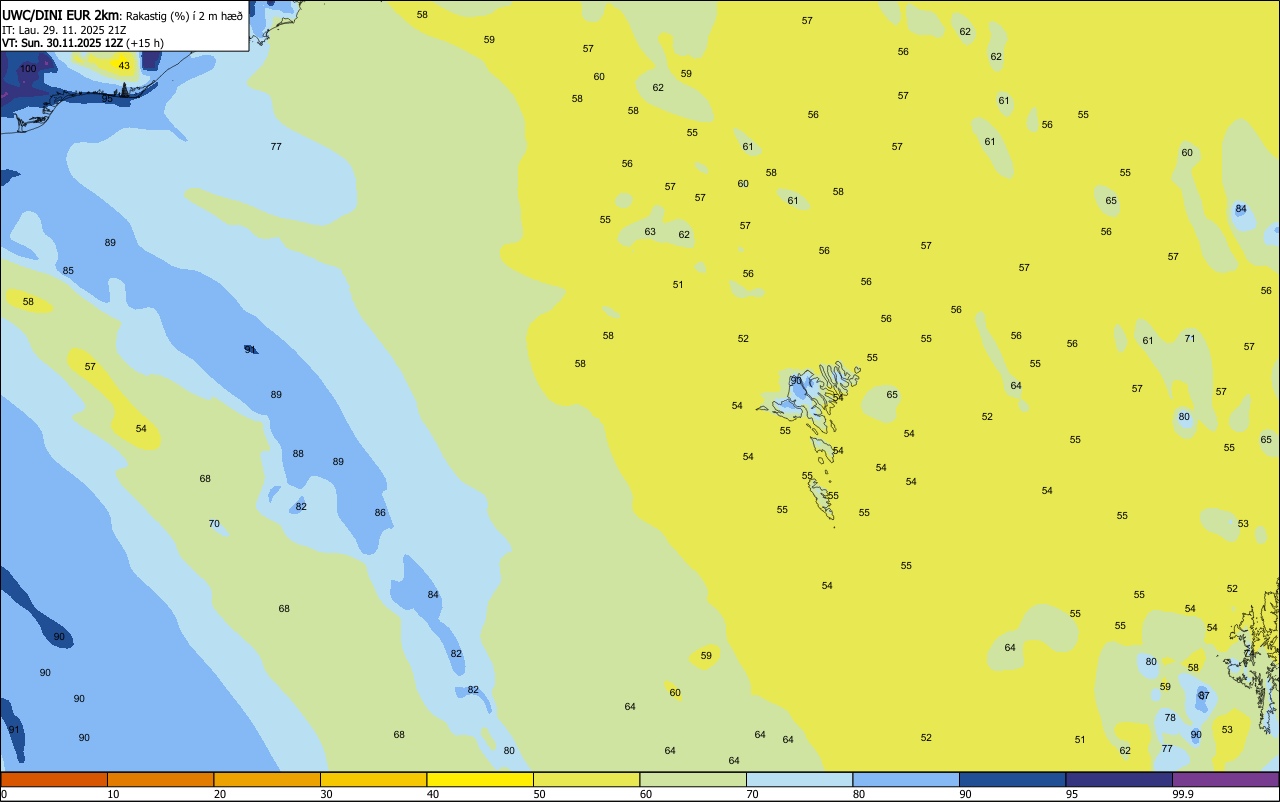Viewport: 1280px width, 802px height.
Task: Click the '86' humidity value on map
Action: [380, 513]
